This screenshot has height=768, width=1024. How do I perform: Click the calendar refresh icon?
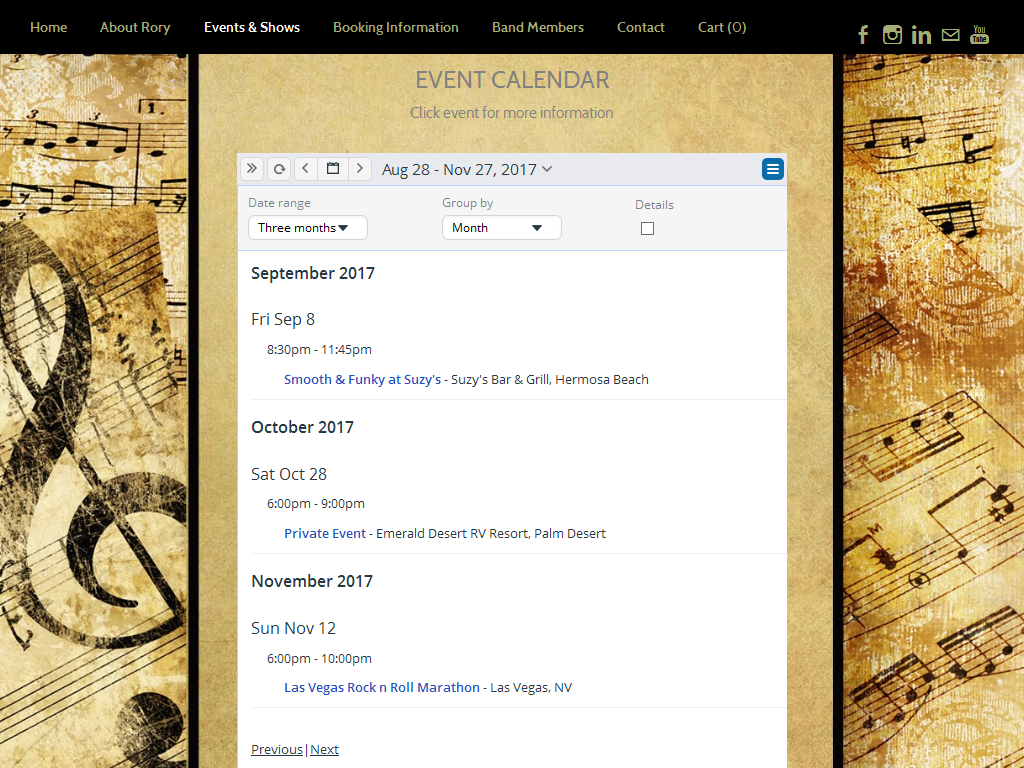[x=279, y=169]
